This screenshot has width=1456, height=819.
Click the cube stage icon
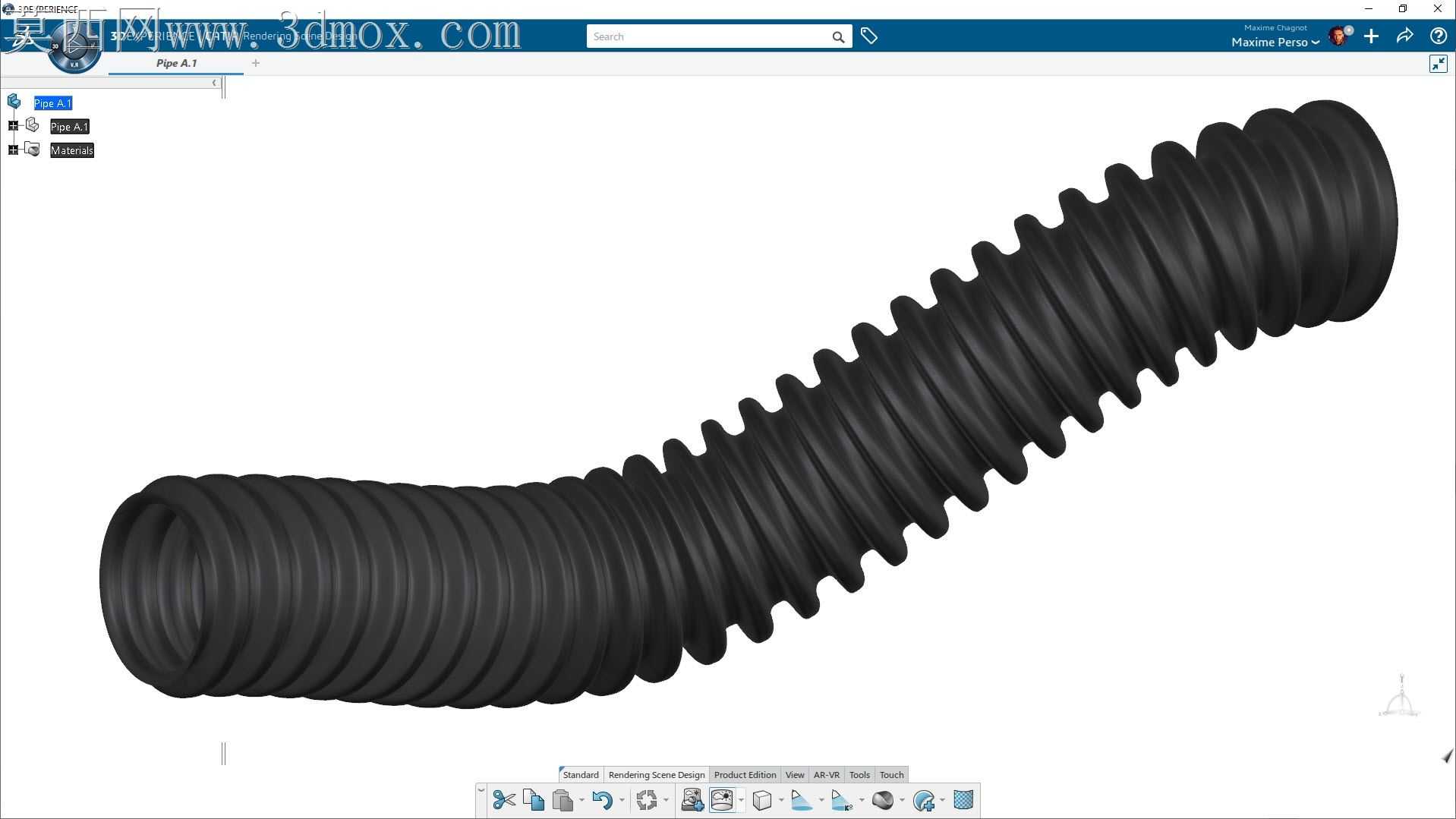[x=762, y=800]
